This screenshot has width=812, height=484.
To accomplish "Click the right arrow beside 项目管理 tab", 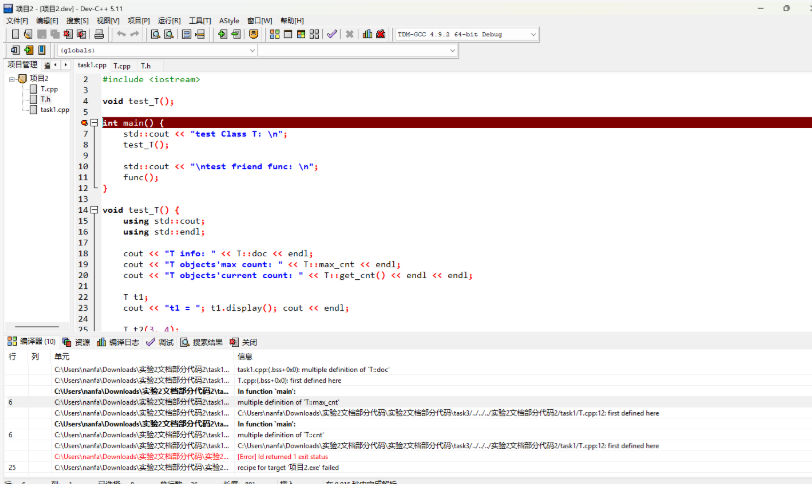I will [x=65, y=65].
